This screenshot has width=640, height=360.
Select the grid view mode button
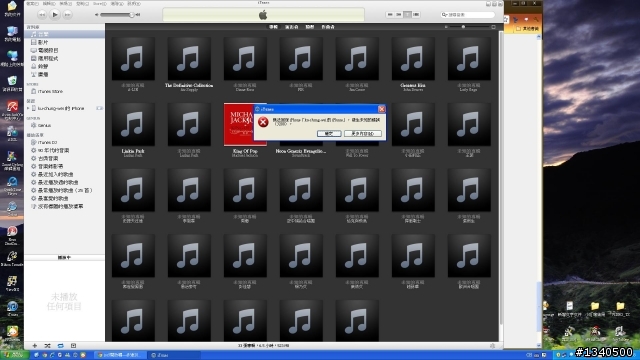pos(407,15)
